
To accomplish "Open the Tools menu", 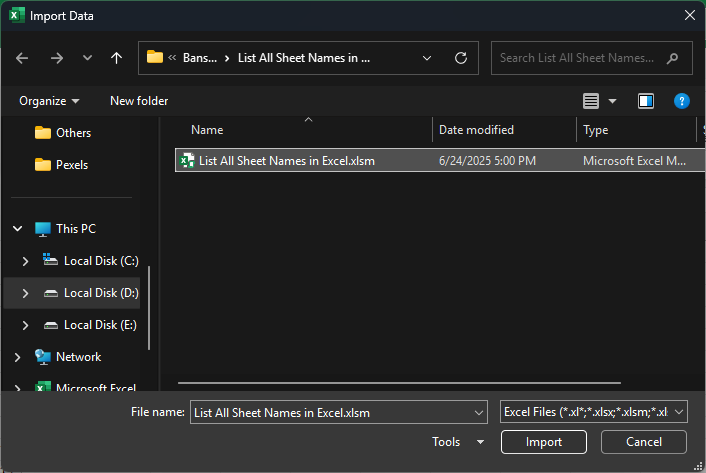I will (x=458, y=442).
